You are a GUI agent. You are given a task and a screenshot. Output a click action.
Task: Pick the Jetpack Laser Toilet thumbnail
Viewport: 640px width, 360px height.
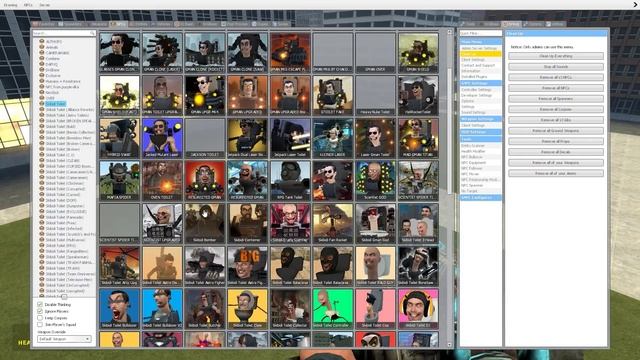290,138
